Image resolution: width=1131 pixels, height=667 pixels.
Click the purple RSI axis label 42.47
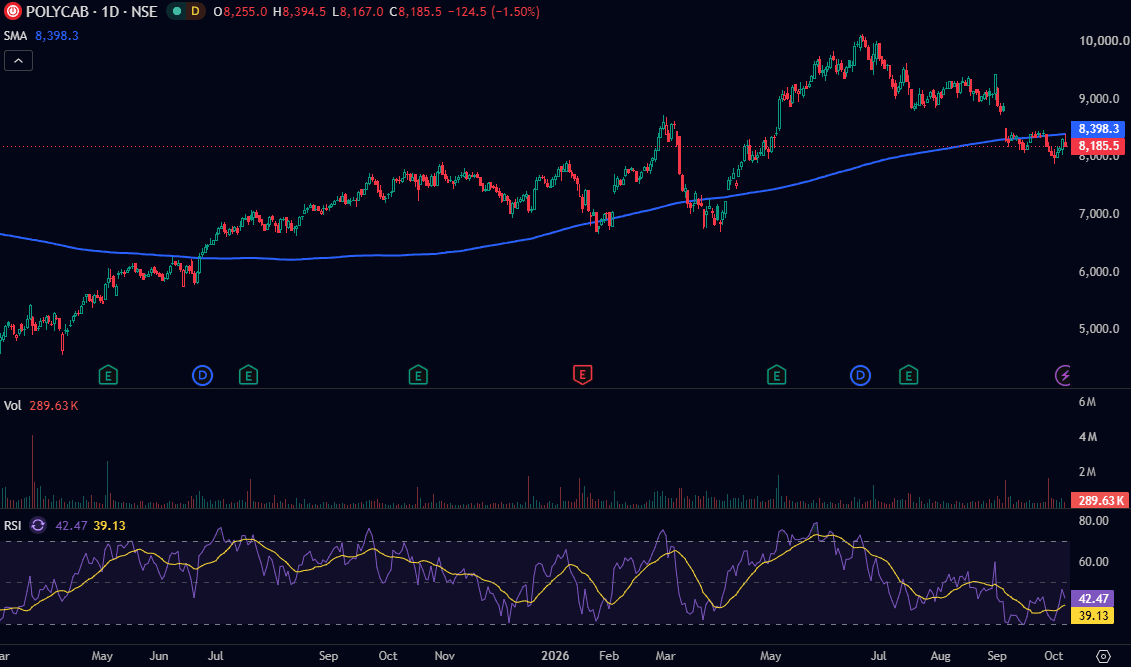pos(1093,598)
